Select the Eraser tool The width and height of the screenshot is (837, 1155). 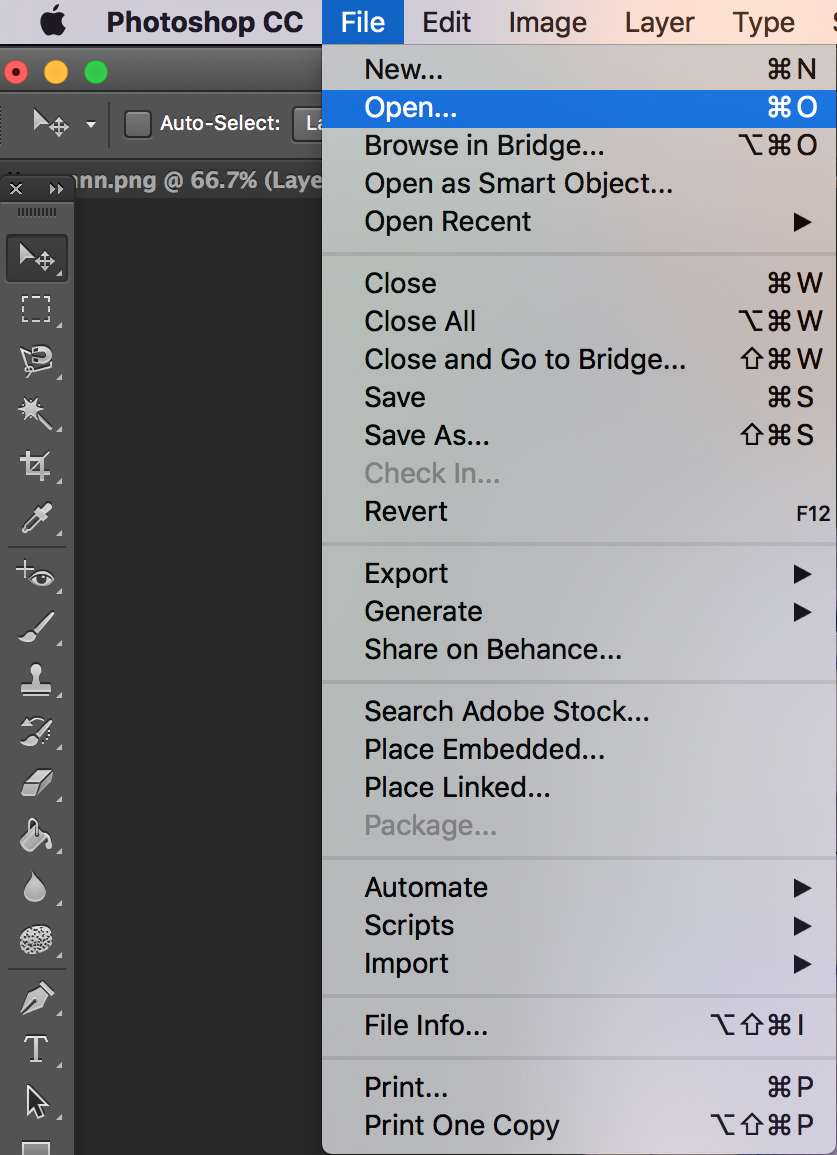[x=36, y=783]
